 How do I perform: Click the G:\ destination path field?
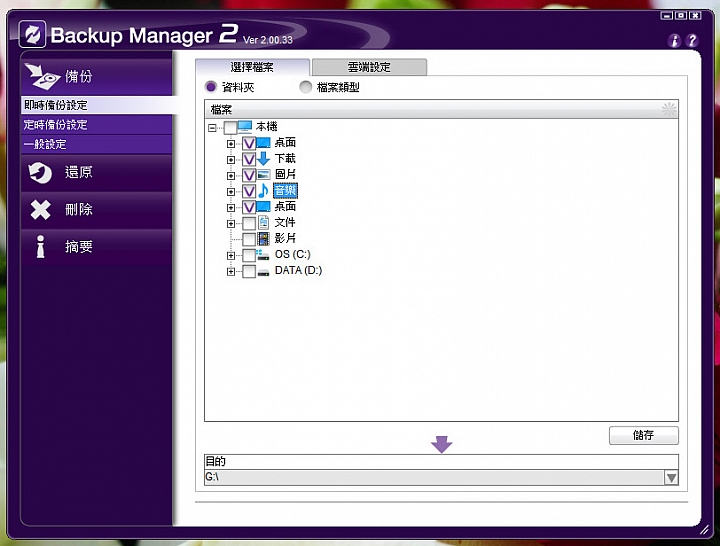pos(434,478)
